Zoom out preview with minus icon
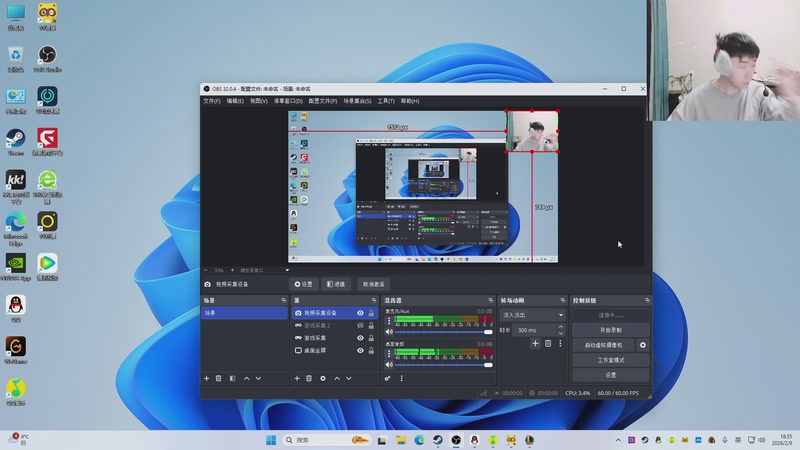Screen dimensions: 800x450 pyautogui.click(x=206, y=270)
